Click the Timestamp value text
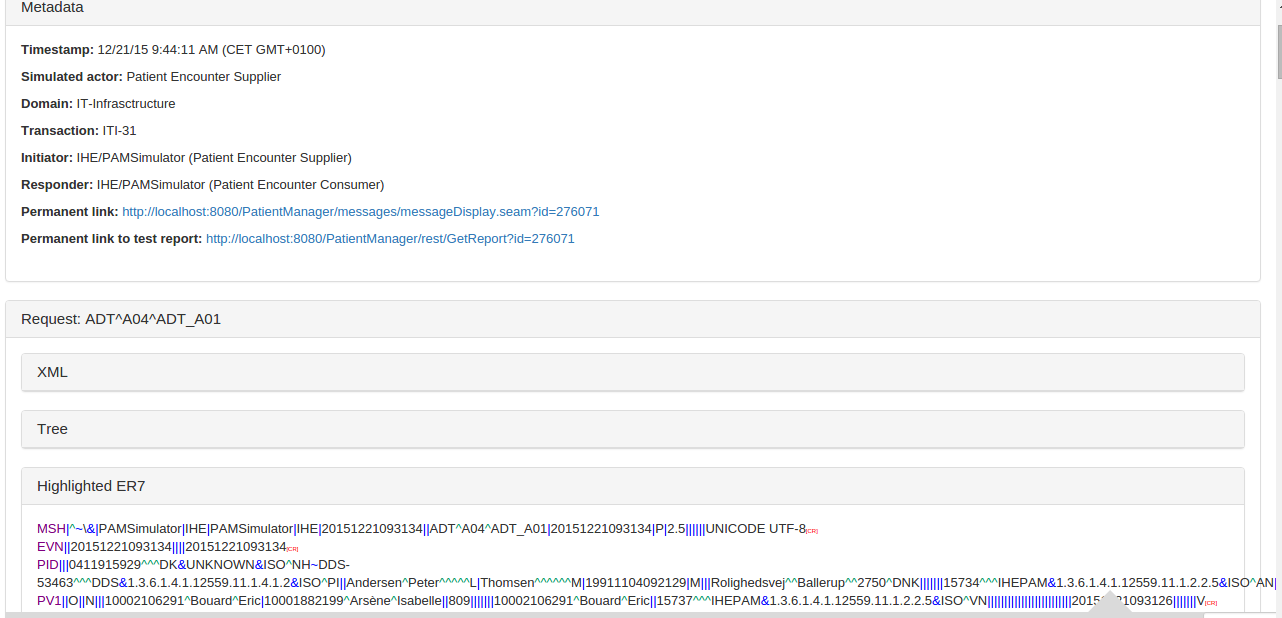Screen dimensions: 1282x618 tap(211, 50)
